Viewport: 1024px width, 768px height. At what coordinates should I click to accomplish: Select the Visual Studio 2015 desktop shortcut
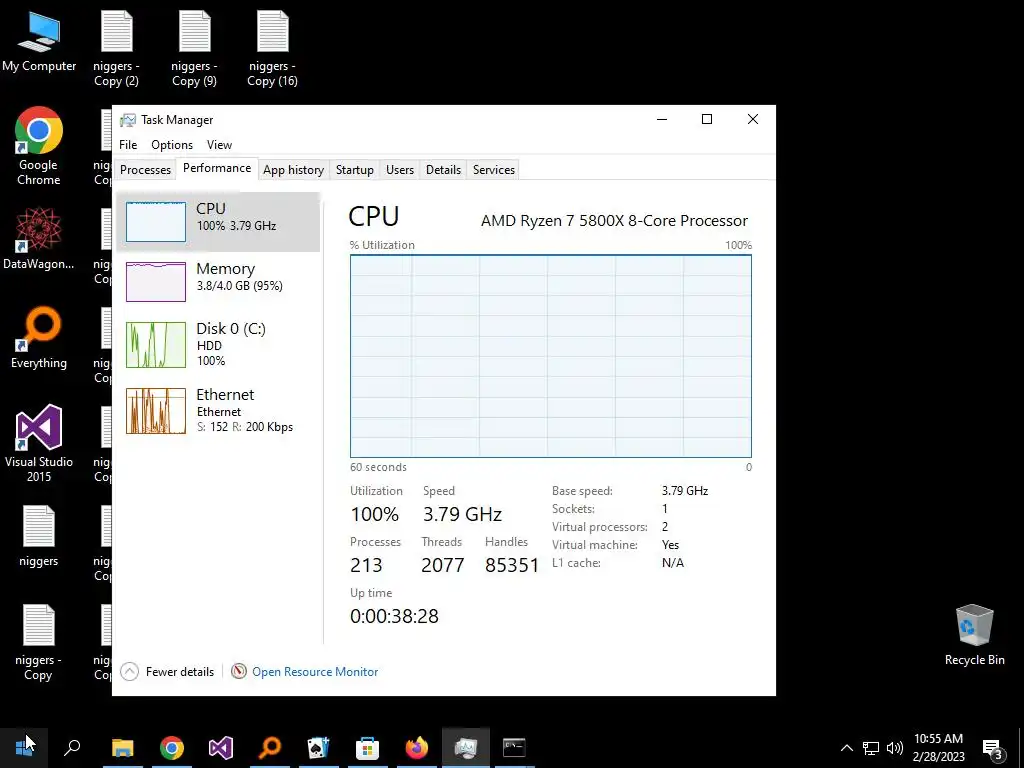[39, 443]
